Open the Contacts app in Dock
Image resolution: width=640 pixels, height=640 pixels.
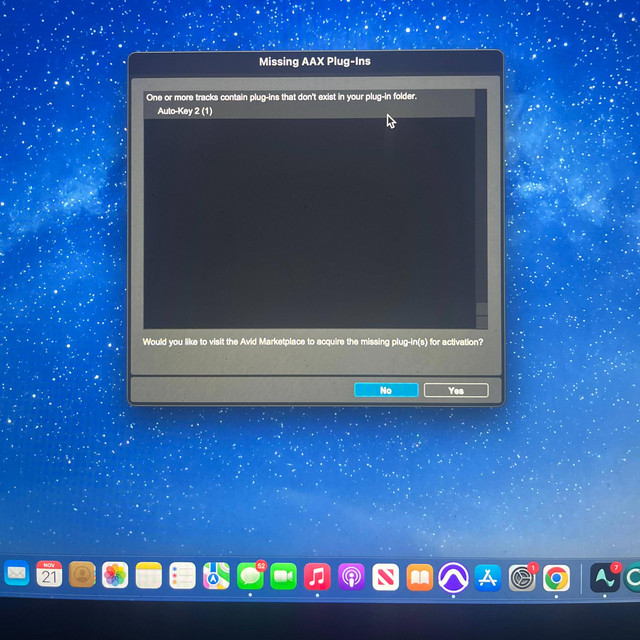pyautogui.click(x=82, y=575)
